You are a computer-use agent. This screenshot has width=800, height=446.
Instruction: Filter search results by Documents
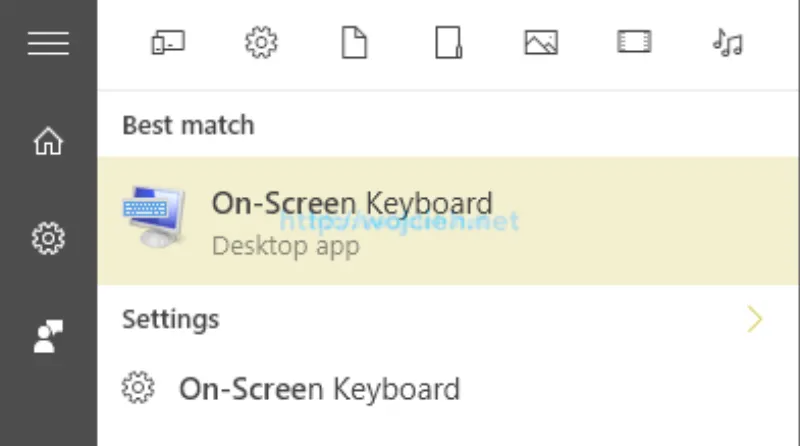(355, 43)
